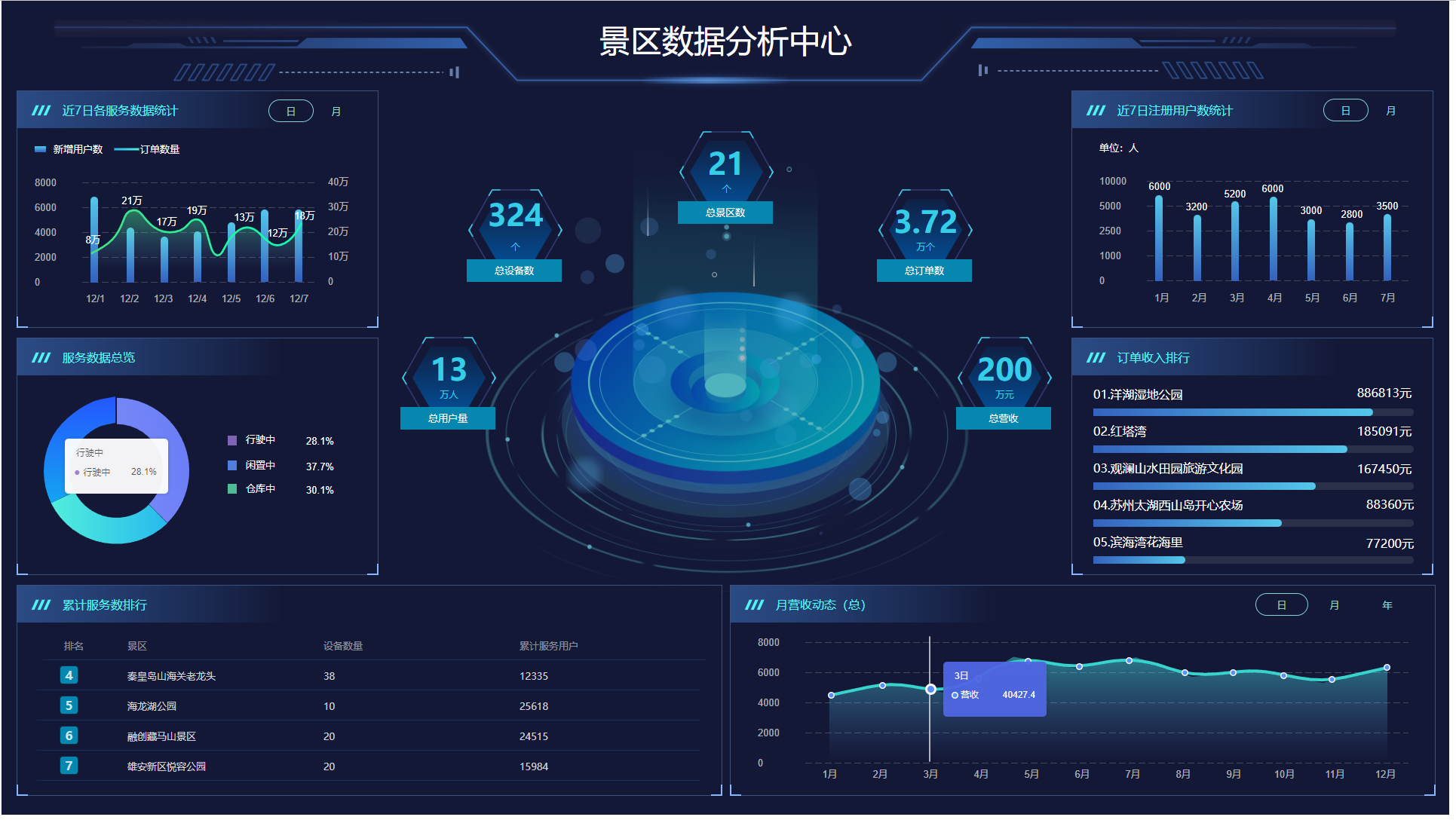Click the 1月 revenue data point
The width and height of the screenshot is (1456, 823).
[831, 696]
